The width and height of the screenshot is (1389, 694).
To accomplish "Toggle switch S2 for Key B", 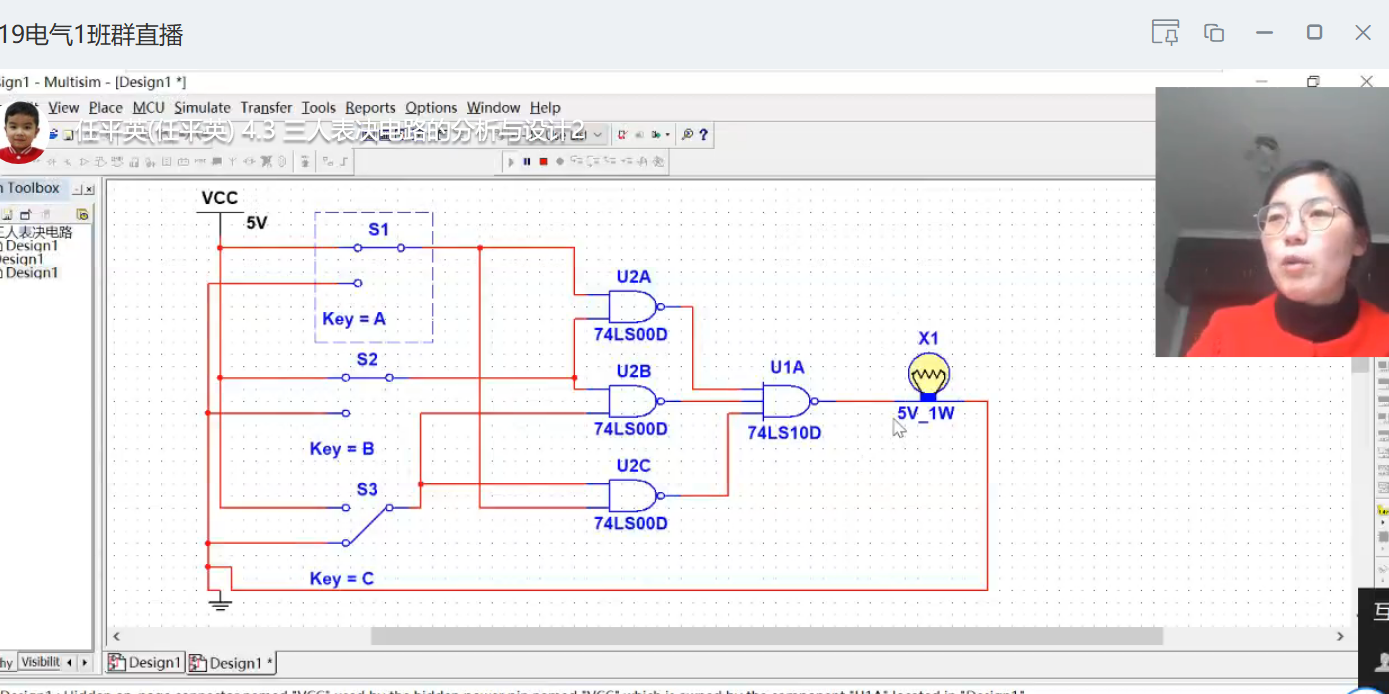I will coord(367,377).
